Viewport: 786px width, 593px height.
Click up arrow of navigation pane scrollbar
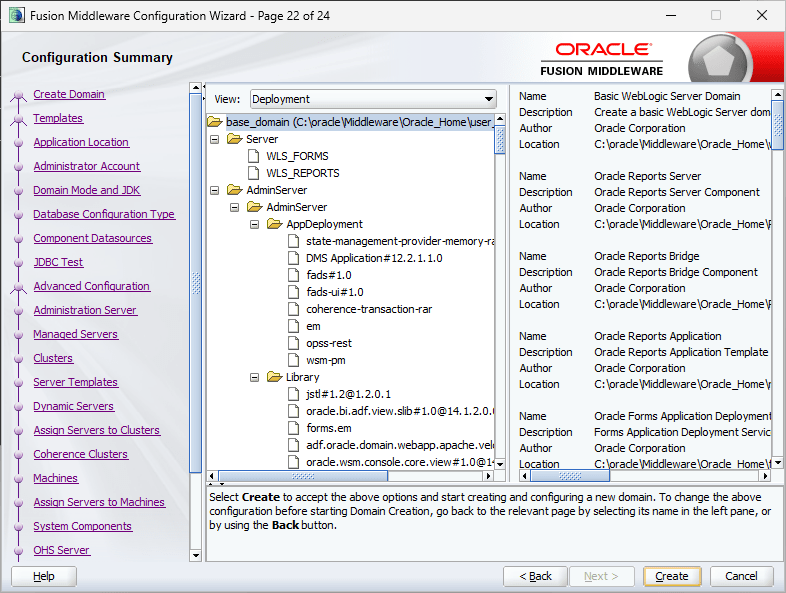point(195,88)
